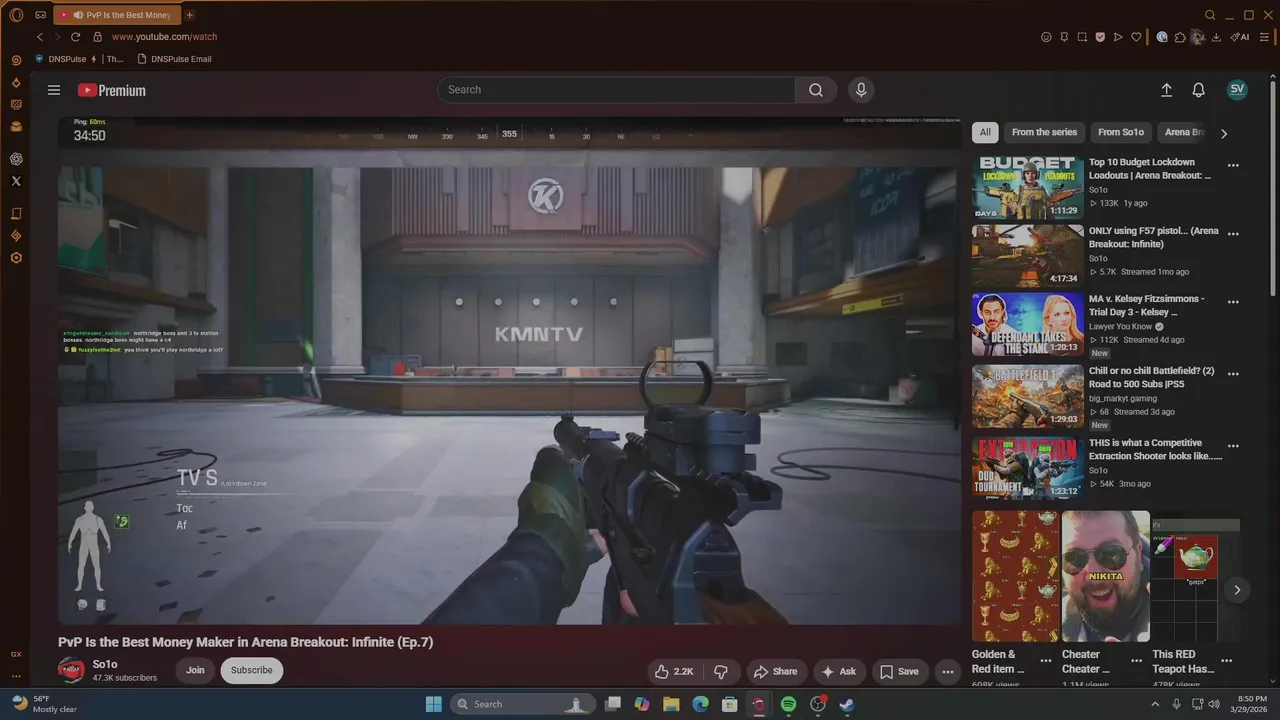Open the browser AI assistant button
This screenshot has height=720, width=1280.
point(1240,37)
